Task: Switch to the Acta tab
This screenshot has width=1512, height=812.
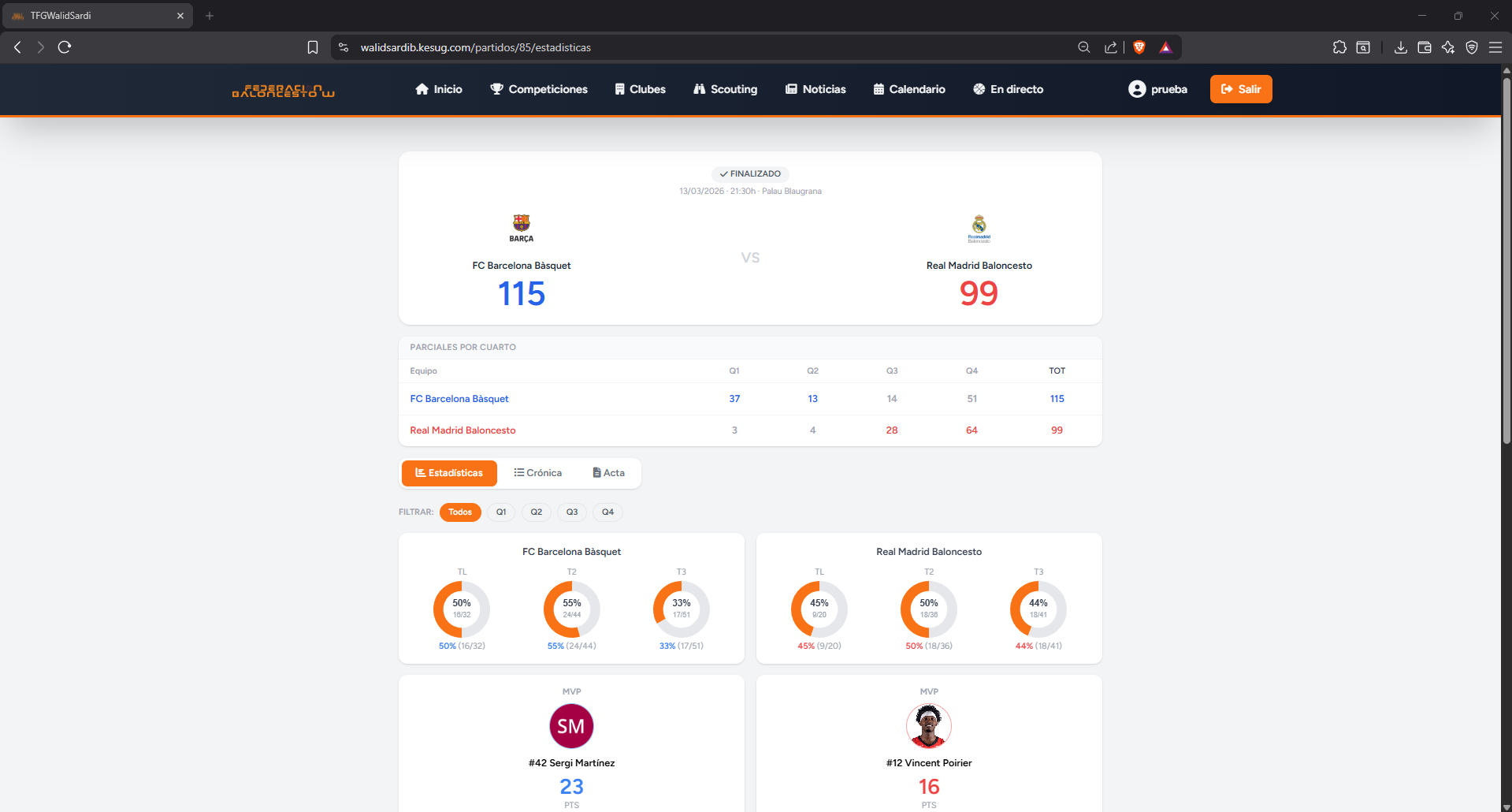Action: [x=608, y=473]
